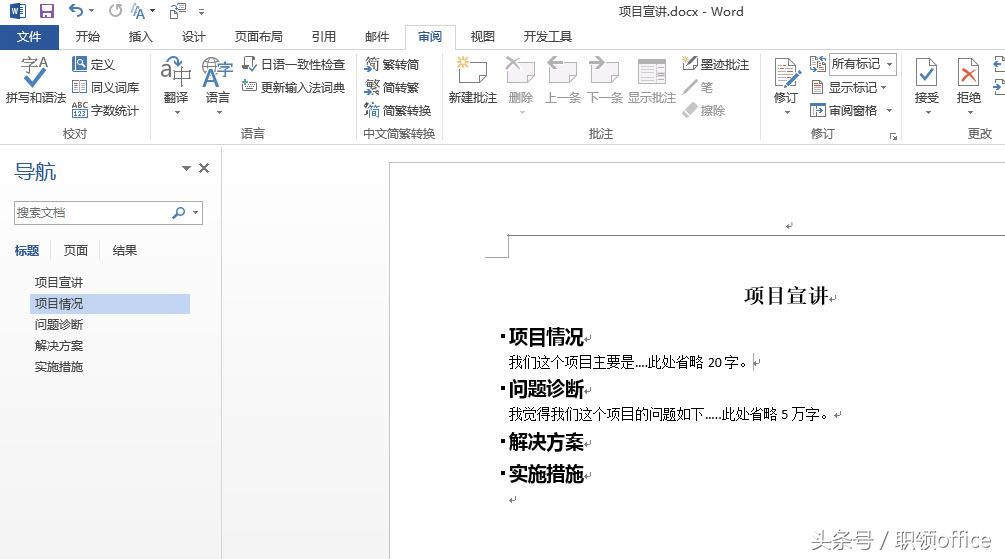The image size is (1005, 559).
Task: Run Japanese consistency check (日语一致性检查)
Action: 294,64
